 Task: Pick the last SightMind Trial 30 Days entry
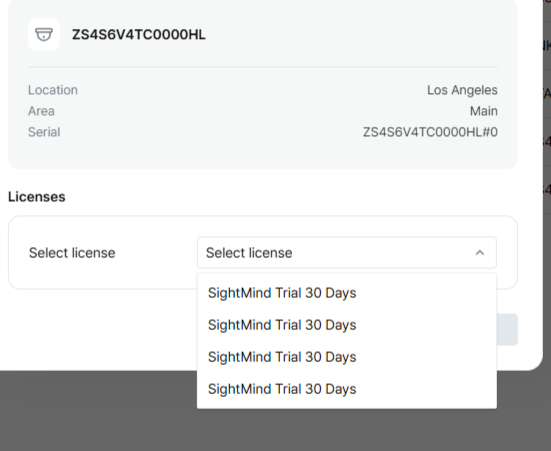pos(347,389)
